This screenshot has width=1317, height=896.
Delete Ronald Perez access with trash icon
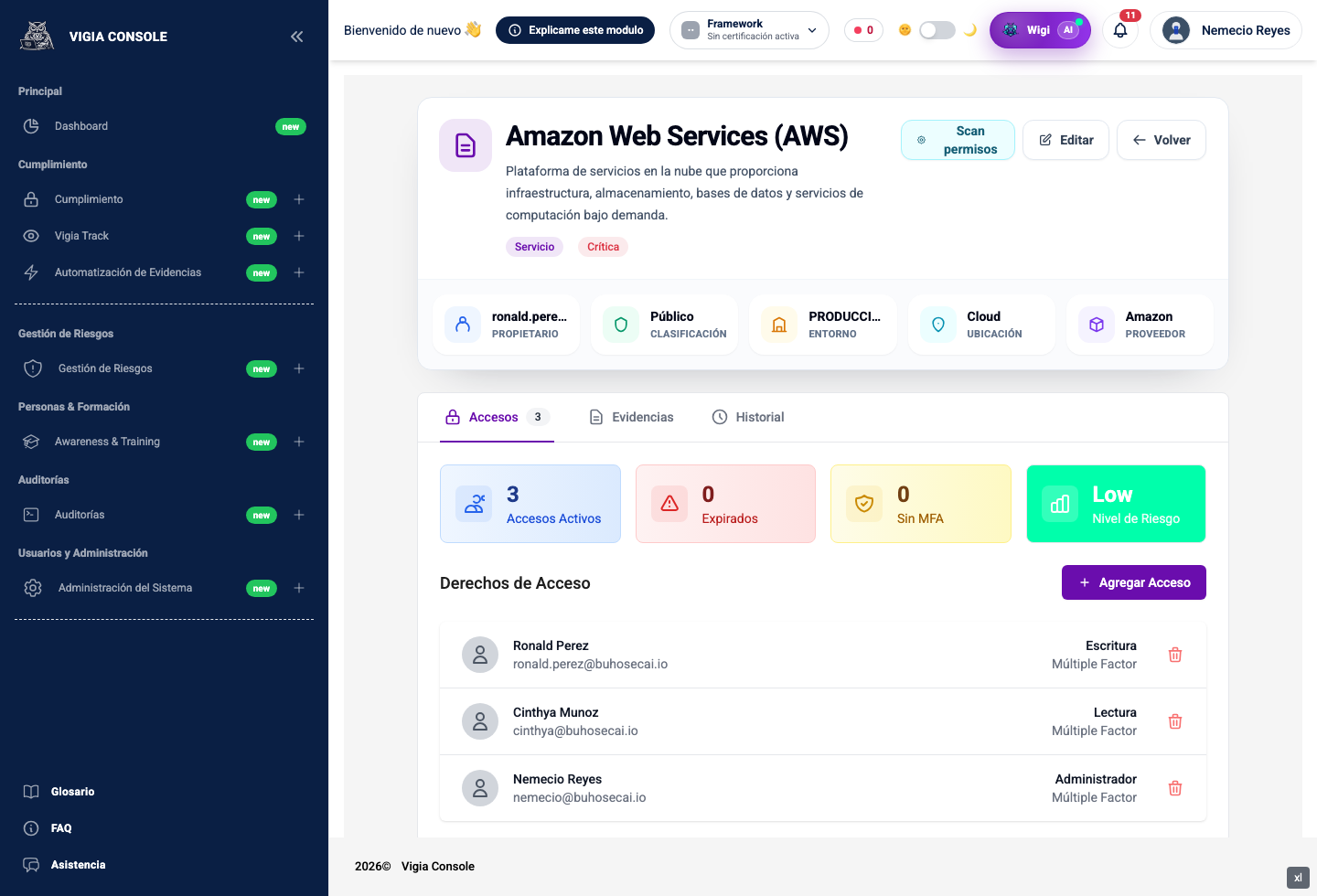coord(1175,655)
